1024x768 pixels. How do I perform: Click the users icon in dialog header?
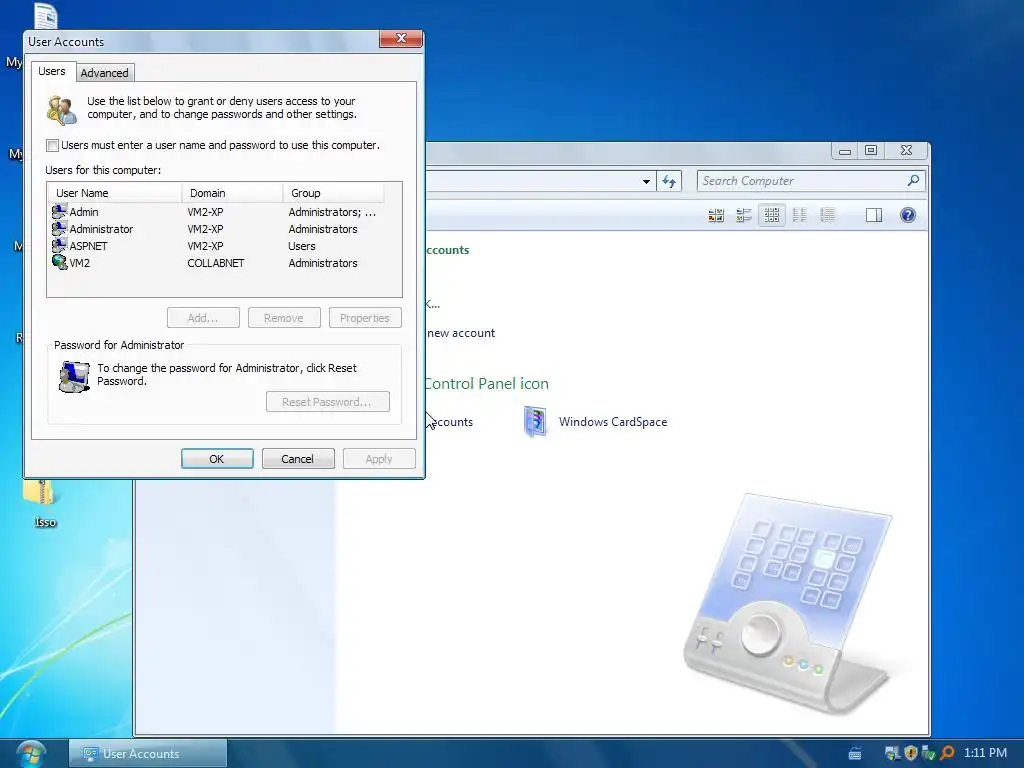62,109
